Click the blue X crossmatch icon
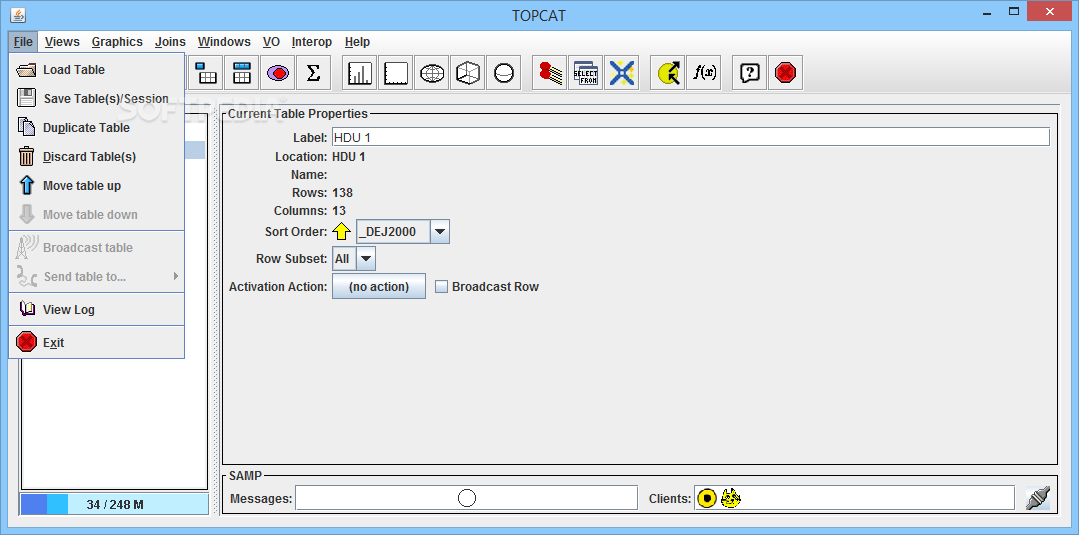Screen dimensions: 1079x535 click(x=621, y=72)
